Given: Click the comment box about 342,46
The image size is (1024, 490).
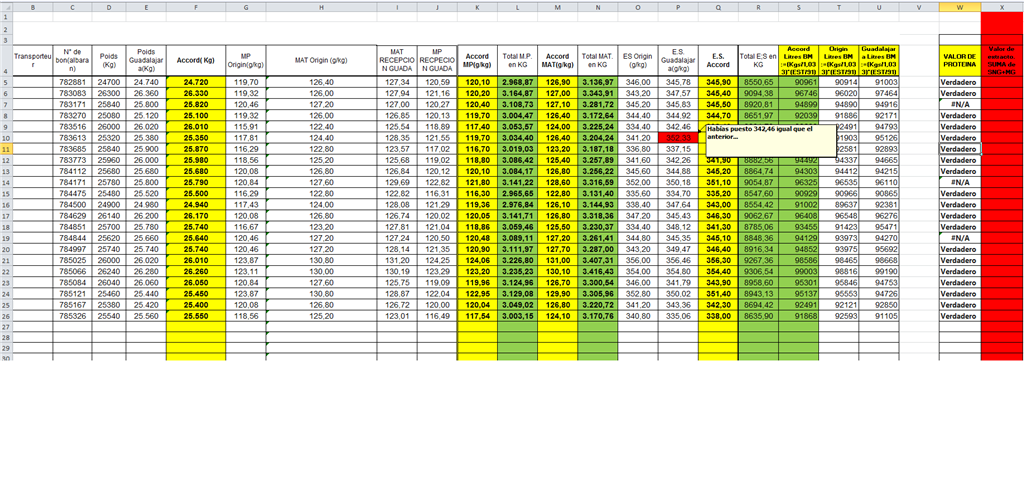Looking at the screenshot, I should click(770, 140).
